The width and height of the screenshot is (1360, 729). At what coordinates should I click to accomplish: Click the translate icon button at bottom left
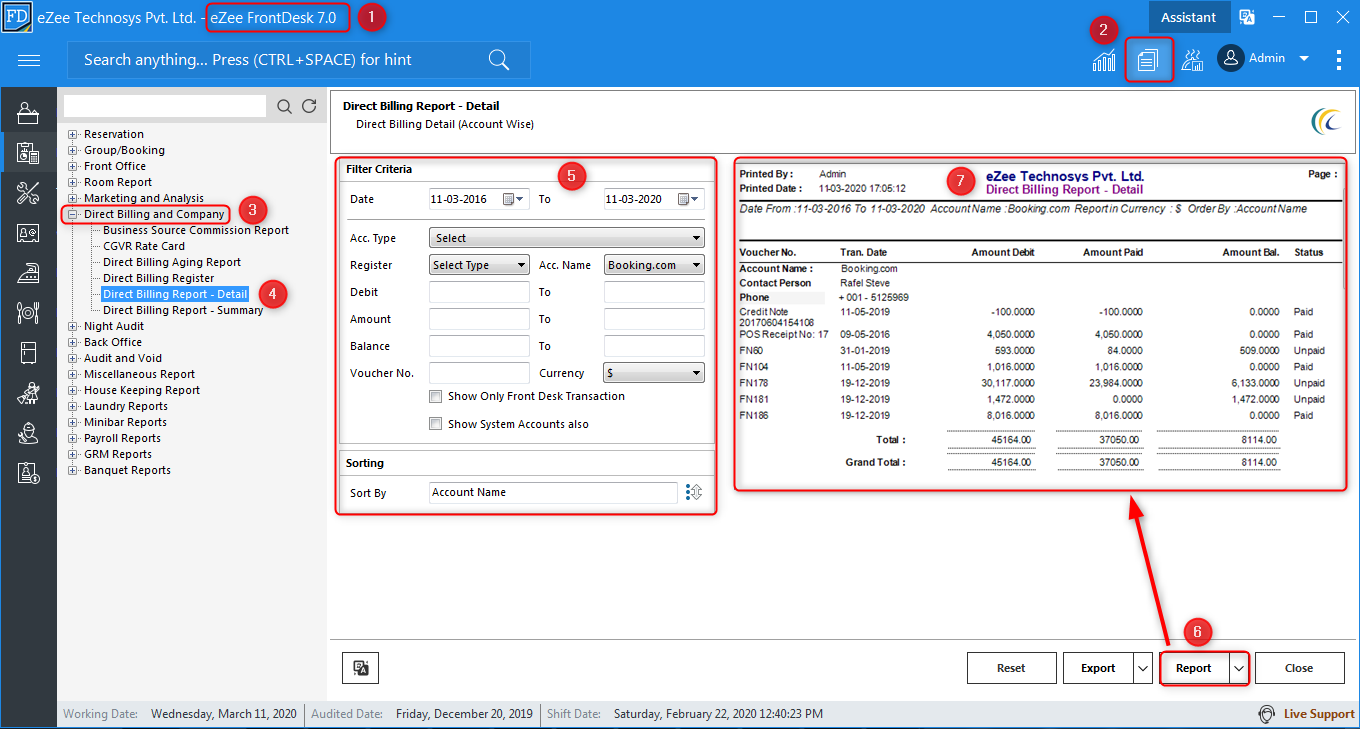pos(361,668)
